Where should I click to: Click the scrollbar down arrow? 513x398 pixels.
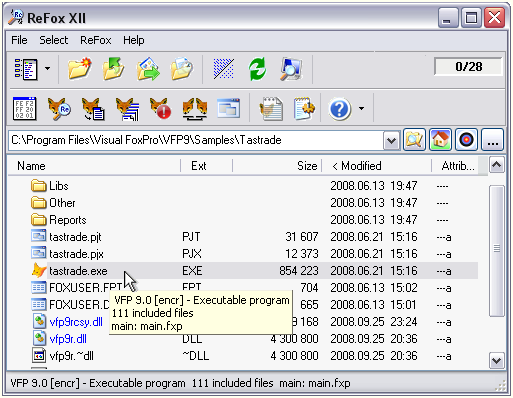pyautogui.click(x=497, y=361)
